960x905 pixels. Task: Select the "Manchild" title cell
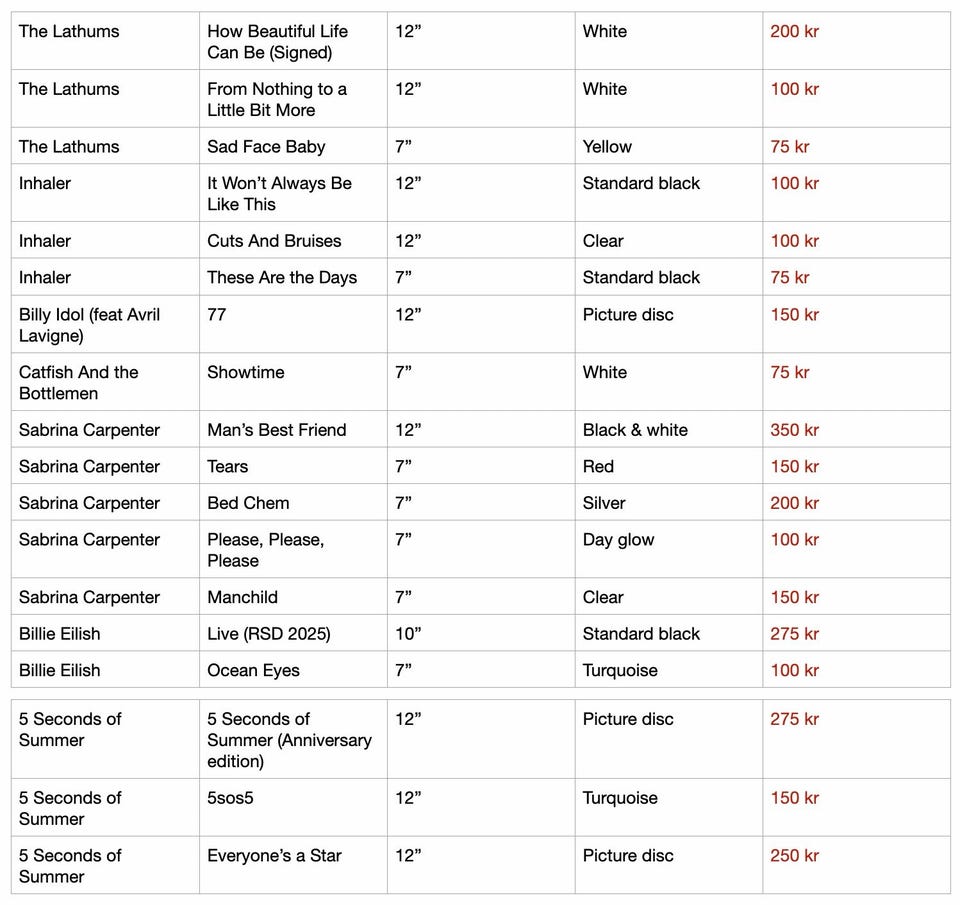(x=242, y=598)
